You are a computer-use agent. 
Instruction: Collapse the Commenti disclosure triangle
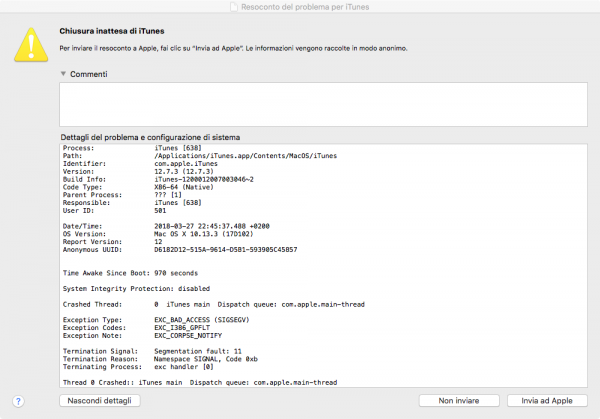pyautogui.click(x=63, y=74)
